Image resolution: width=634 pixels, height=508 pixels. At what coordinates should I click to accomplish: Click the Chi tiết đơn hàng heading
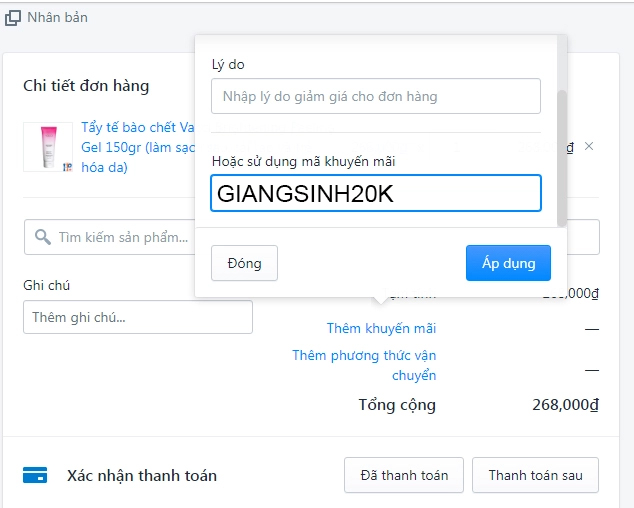pos(86,86)
